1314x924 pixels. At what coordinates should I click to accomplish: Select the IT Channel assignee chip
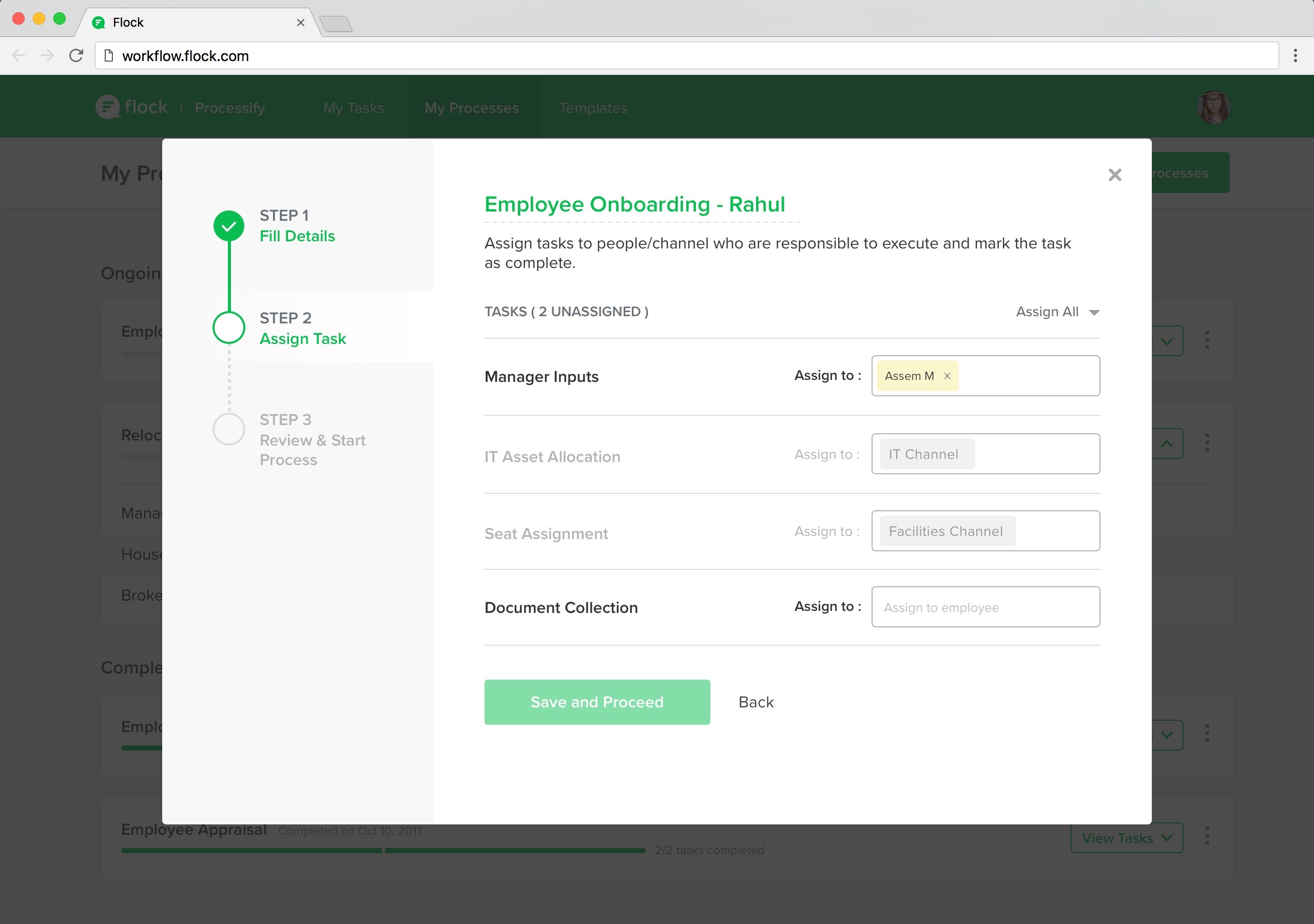pos(927,454)
